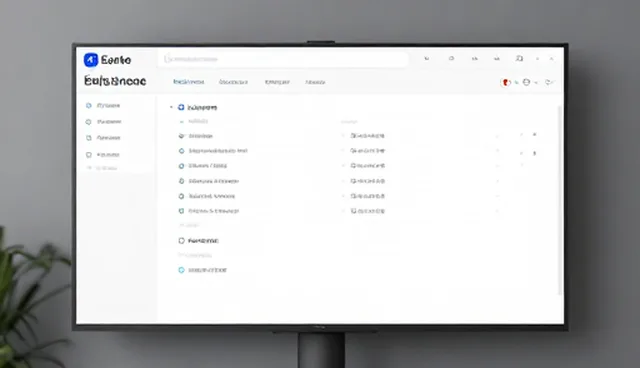Screen dimensions: 640x368
Task: Click the blue icon of the expanded group header
Action: 181,107
